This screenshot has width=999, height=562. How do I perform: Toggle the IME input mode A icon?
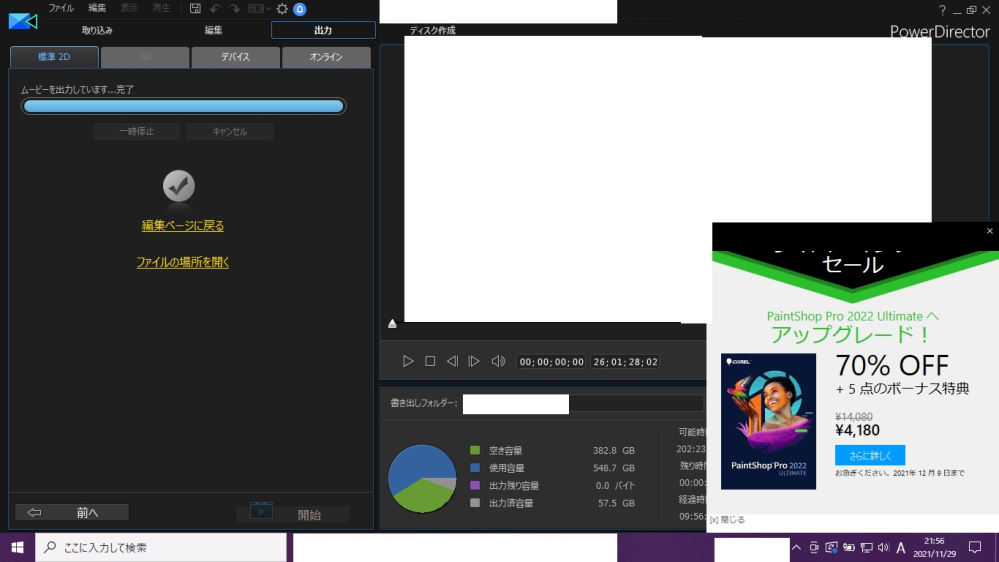(x=900, y=547)
